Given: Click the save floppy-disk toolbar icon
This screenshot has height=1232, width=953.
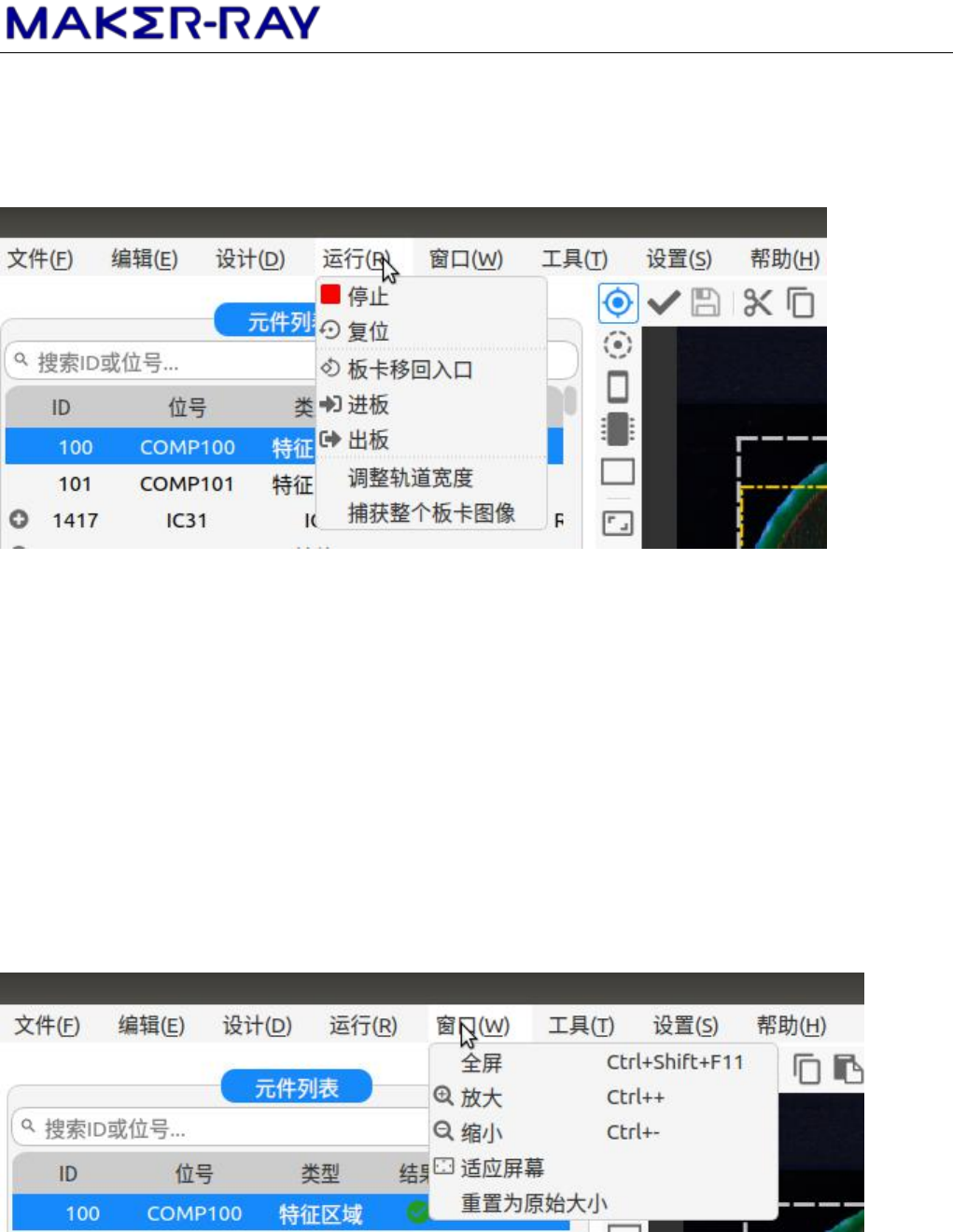Looking at the screenshot, I should pos(706,302).
